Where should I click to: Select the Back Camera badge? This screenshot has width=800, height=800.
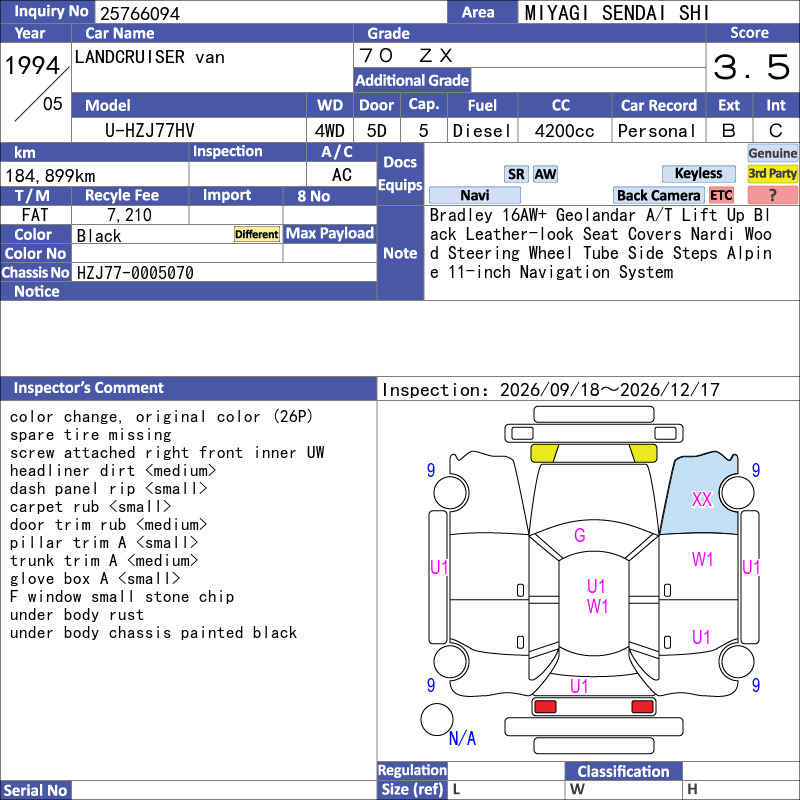[x=658, y=195]
